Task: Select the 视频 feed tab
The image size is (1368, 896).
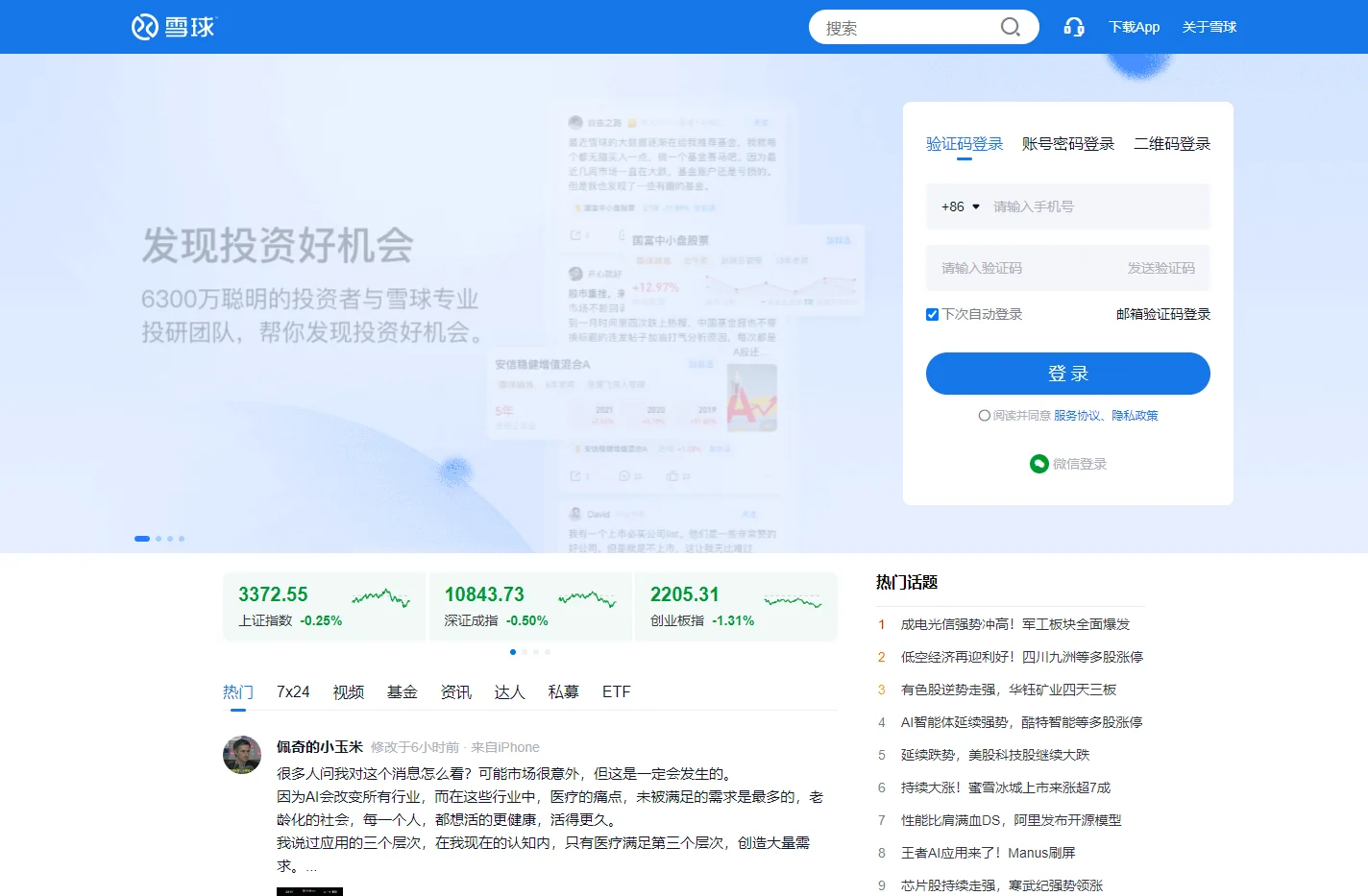Action: (349, 692)
